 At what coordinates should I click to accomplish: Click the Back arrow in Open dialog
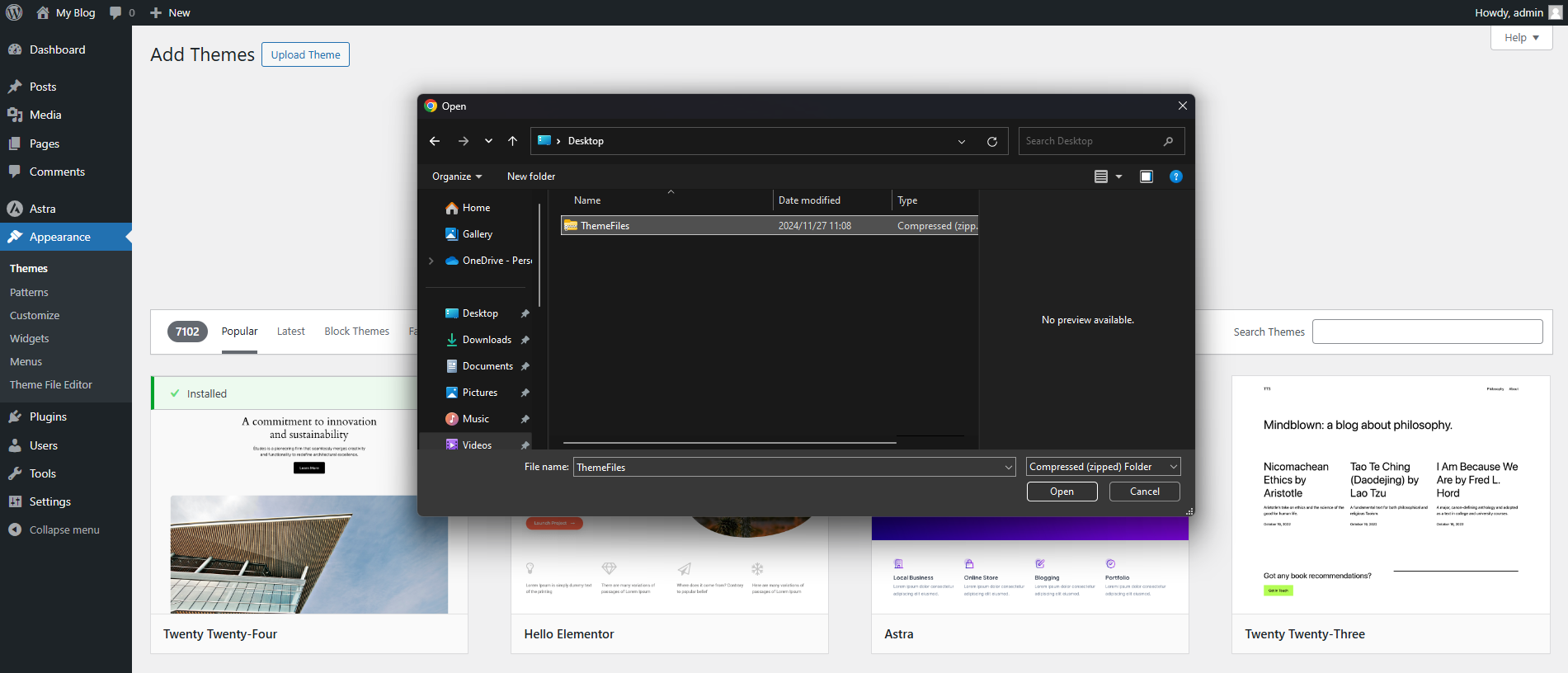pos(435,141)
